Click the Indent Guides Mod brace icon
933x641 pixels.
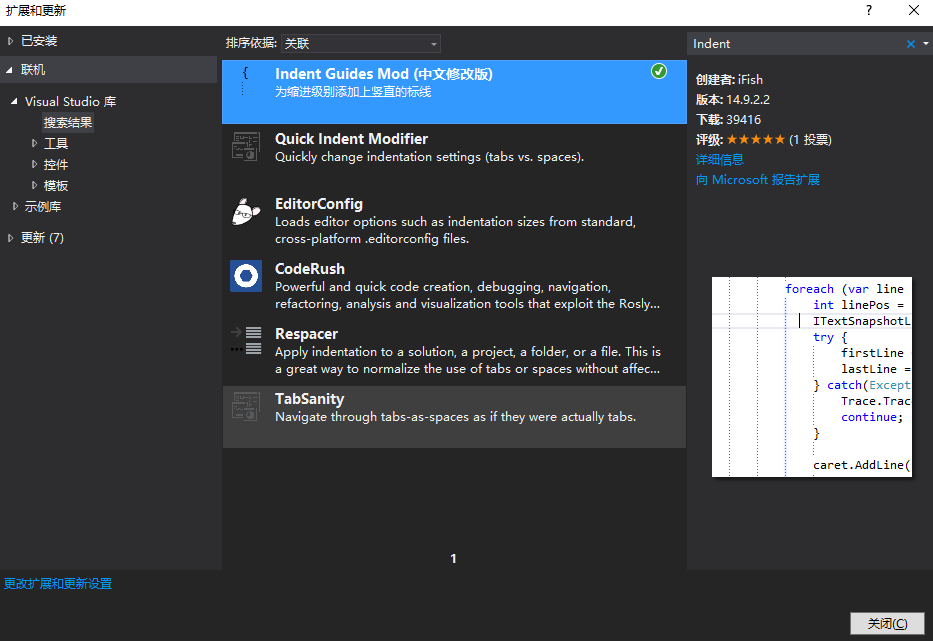pyautogui.click(x=245, y=80)
